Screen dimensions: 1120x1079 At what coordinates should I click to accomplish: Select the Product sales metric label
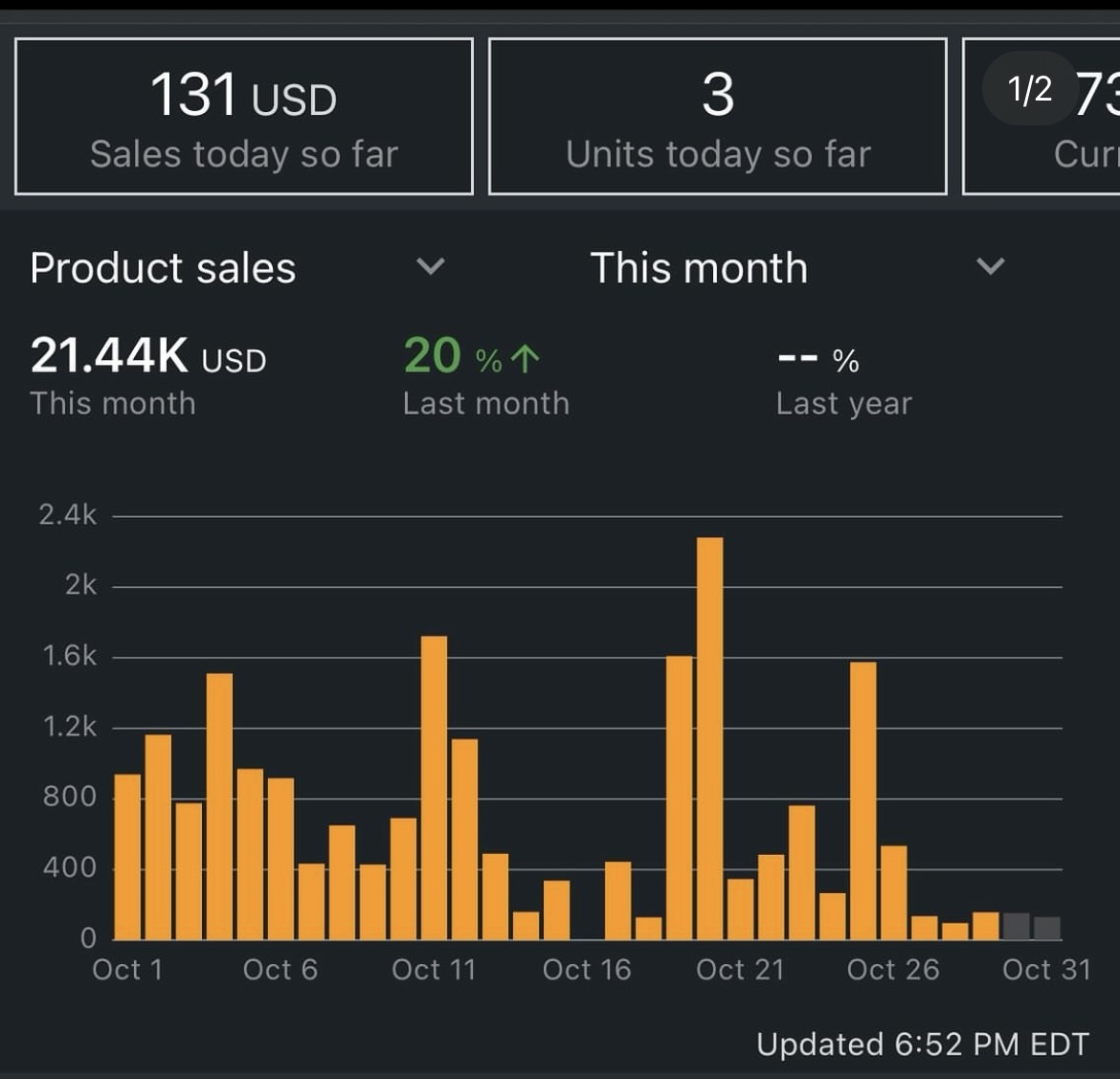point(163,268)
